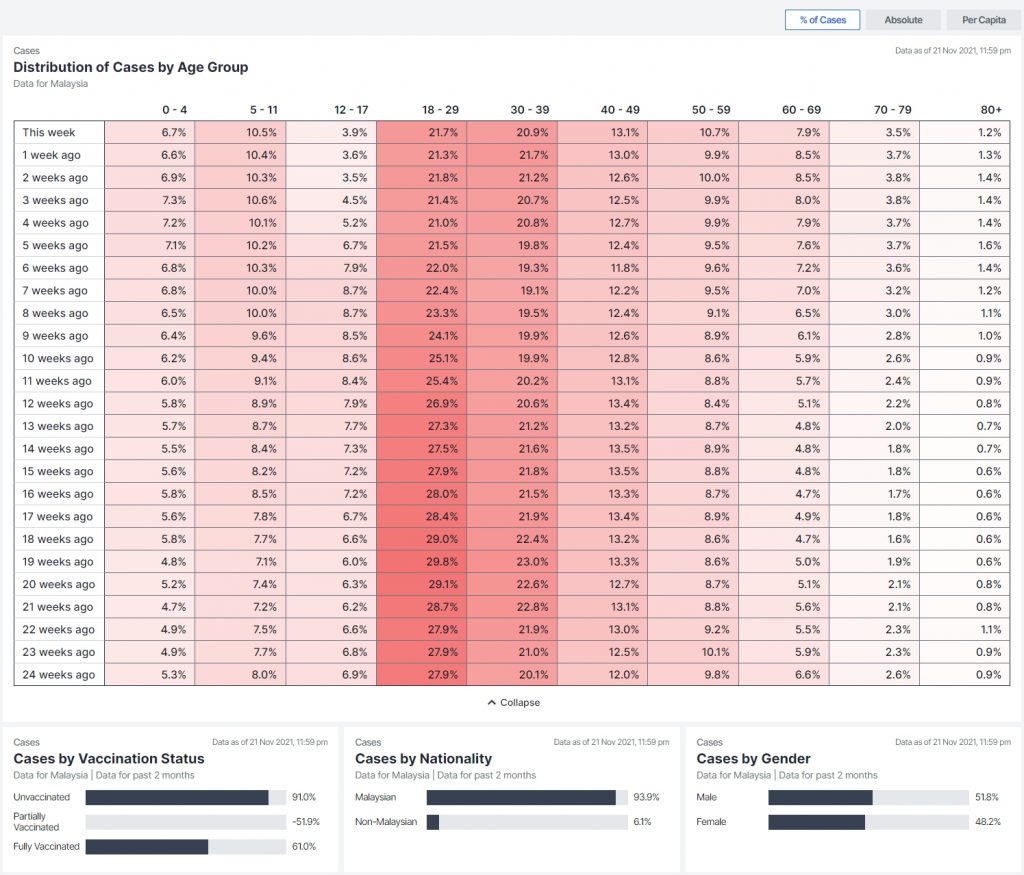Click the Collapse chevron icon
The image size is (1024, 875).
[491, 703]
